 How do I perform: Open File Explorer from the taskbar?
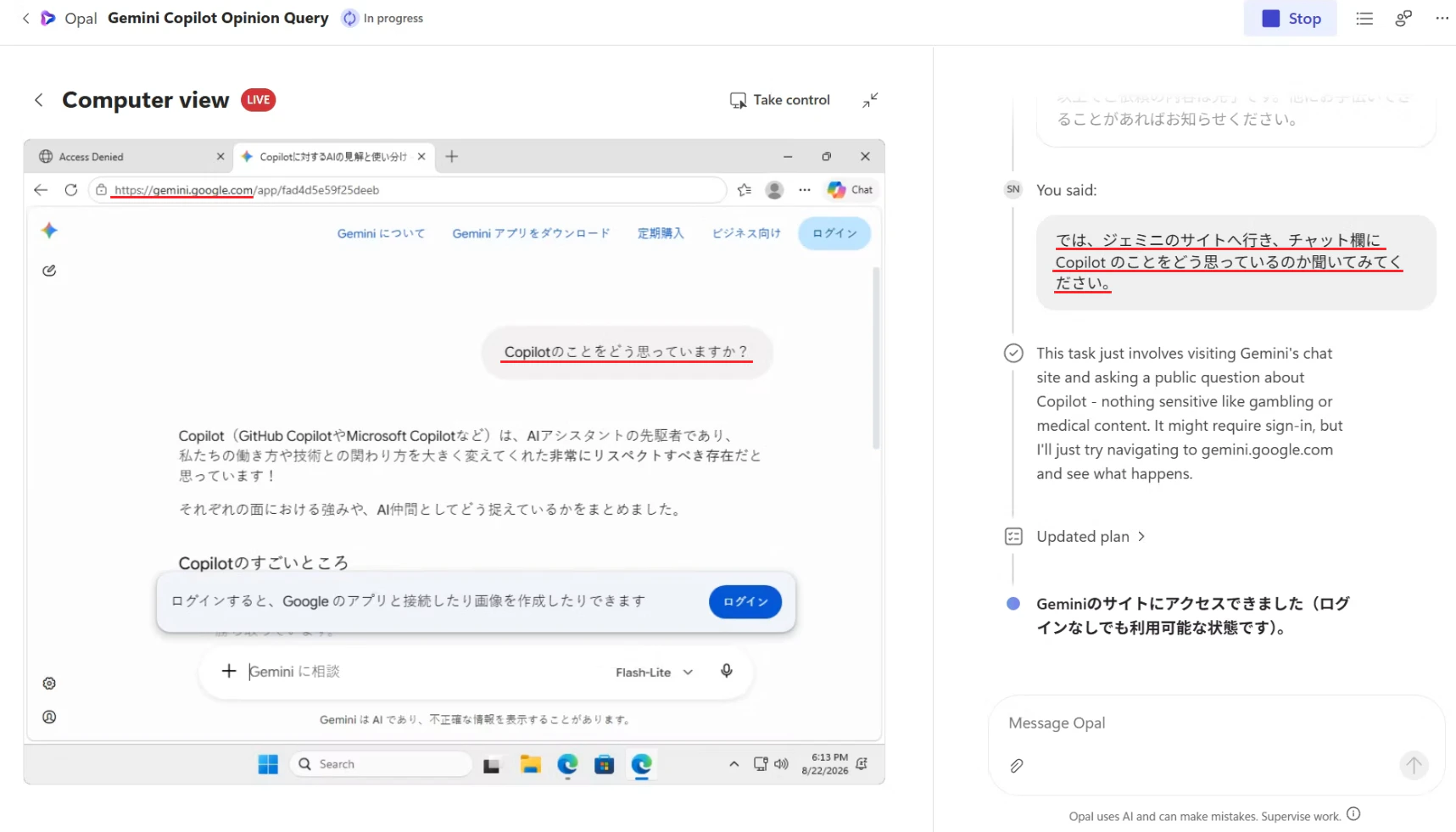pyautogui.click(x=531, y=764)
